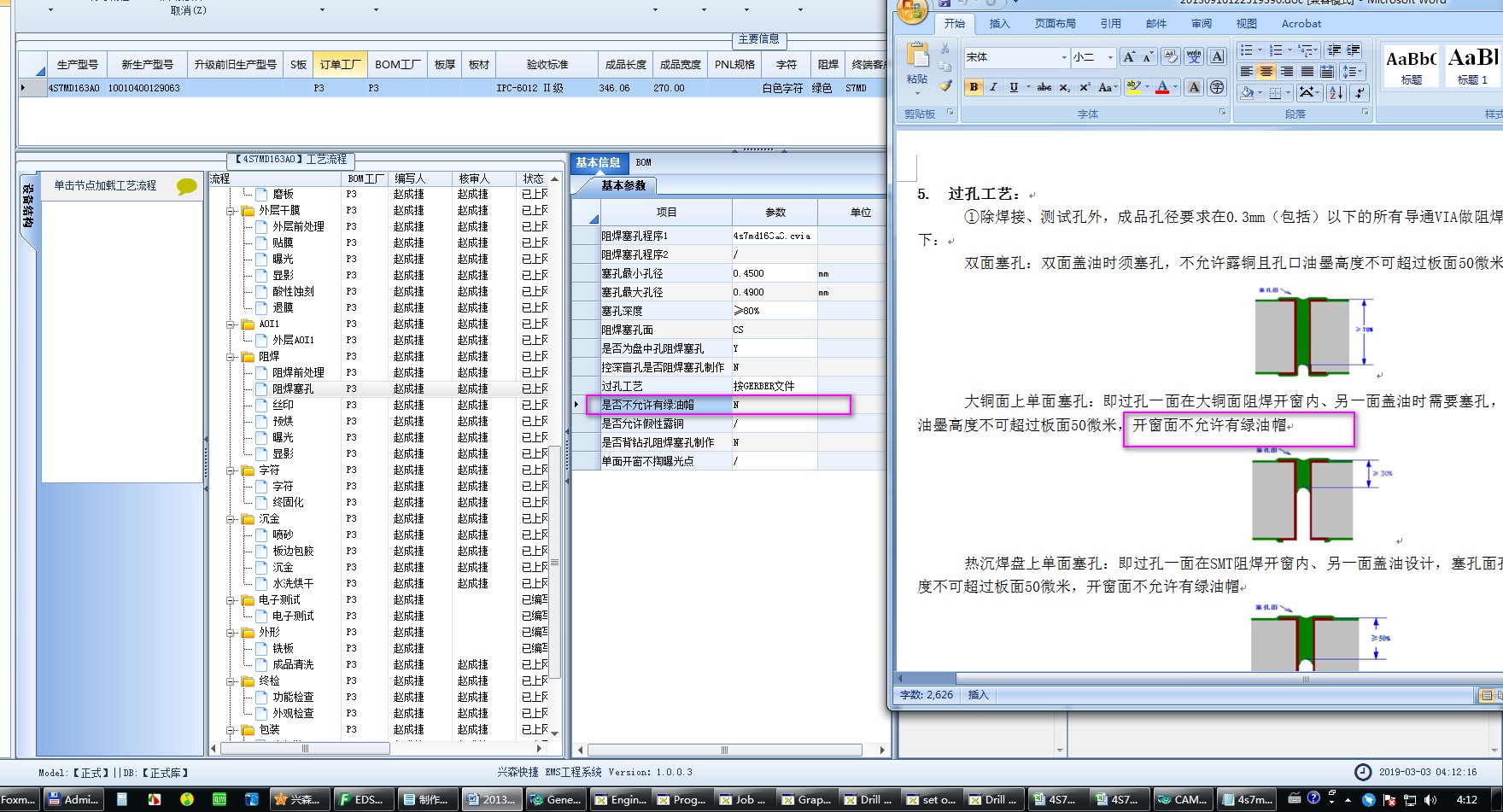Click the Multilevel List icon
Viewport: 1503px width, 812px height.
point(1306,50)
